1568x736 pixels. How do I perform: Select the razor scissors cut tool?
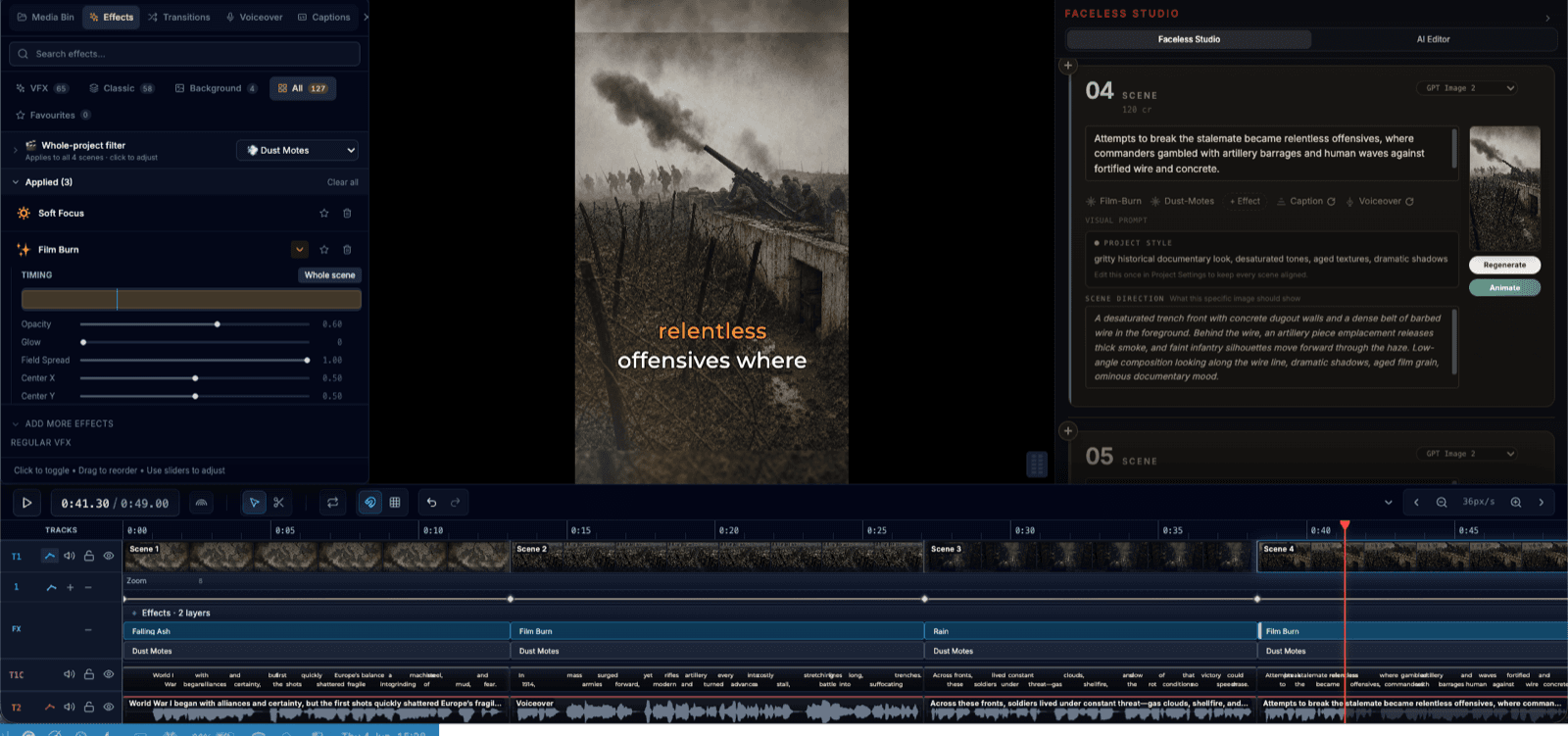pyautogui.click(x=279, y=503)
